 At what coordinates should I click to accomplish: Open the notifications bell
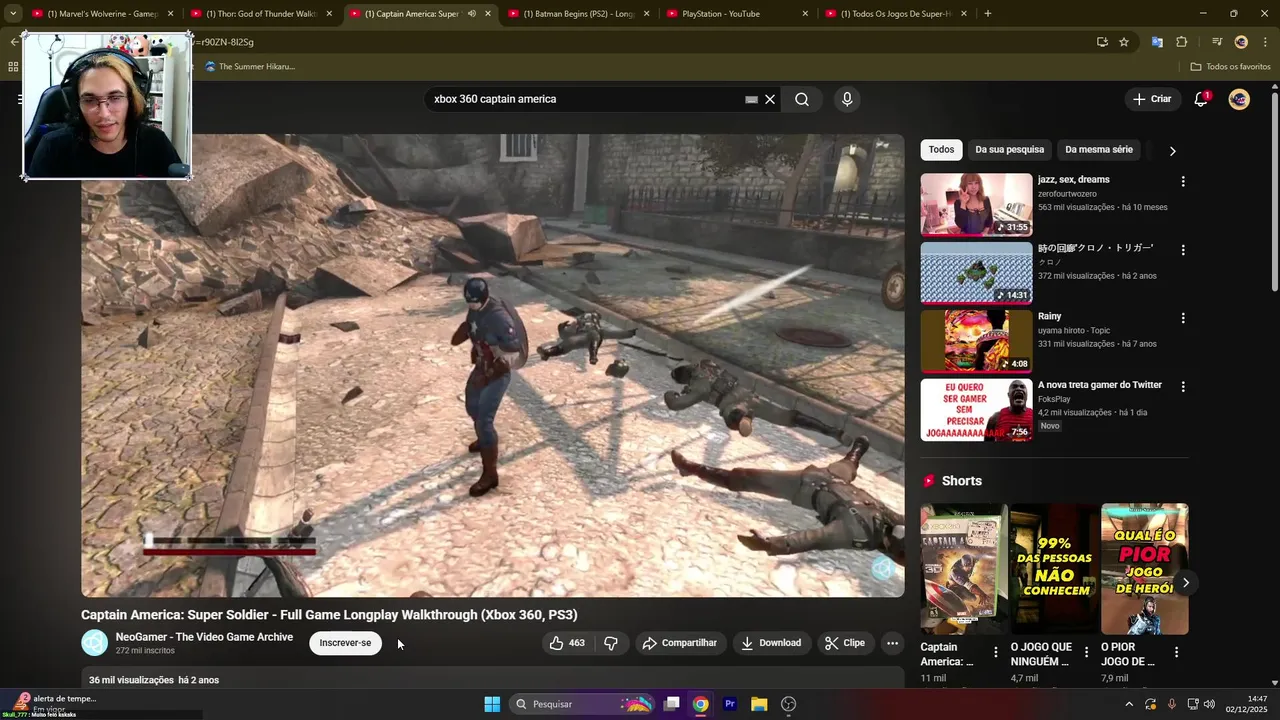tap(1201, 99)
